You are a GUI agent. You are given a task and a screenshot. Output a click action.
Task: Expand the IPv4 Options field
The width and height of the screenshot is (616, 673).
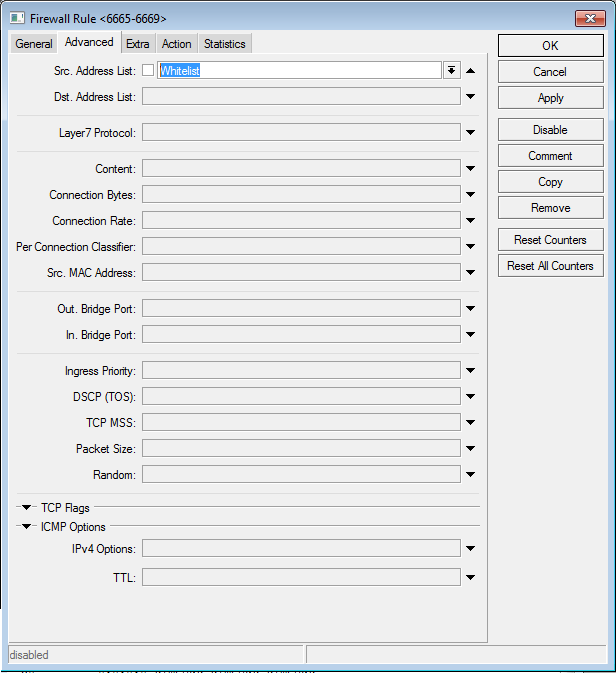tap(470, 549)
